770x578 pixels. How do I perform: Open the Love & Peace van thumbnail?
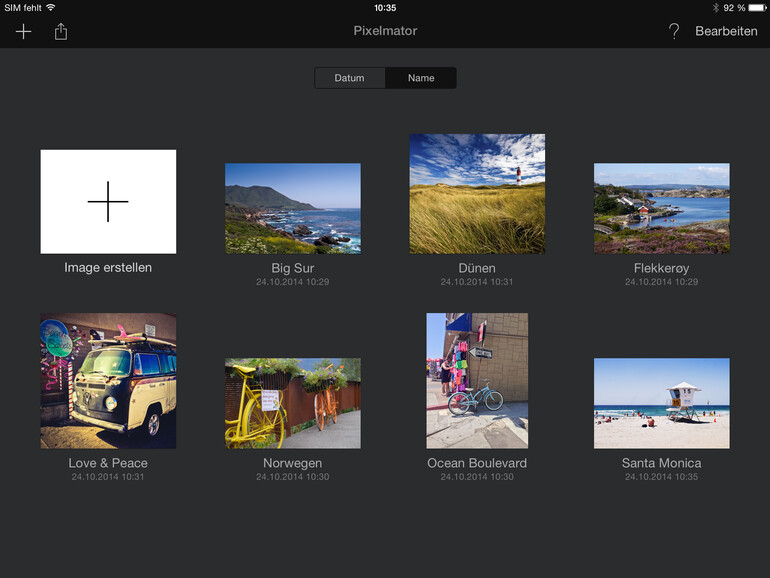pyautogui.click(x=108, y=381)
